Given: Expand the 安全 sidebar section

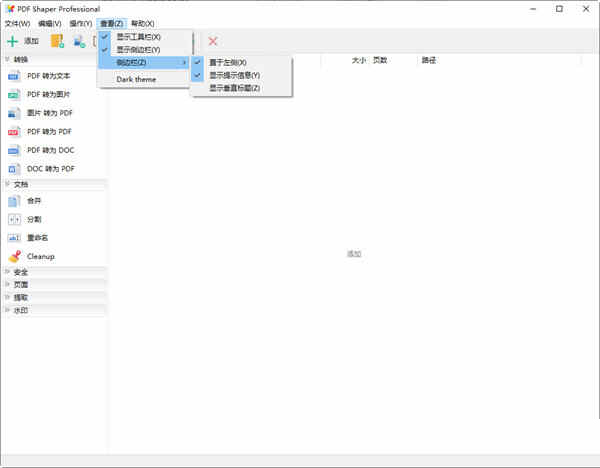Looking at the screenshot, I should (x=21, y=272).
